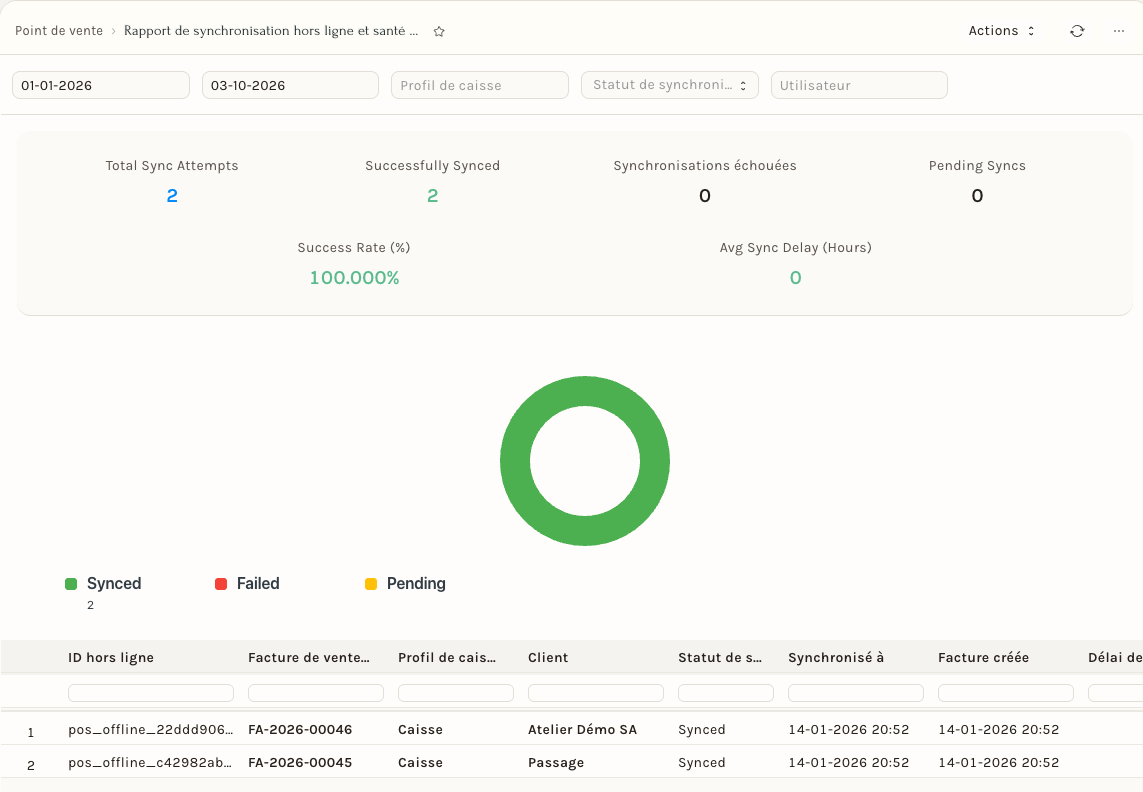This screenshot has width=1143, height=792.
Task: Go to Point de vente breadcrumb
Action: (x=59, y=31)
